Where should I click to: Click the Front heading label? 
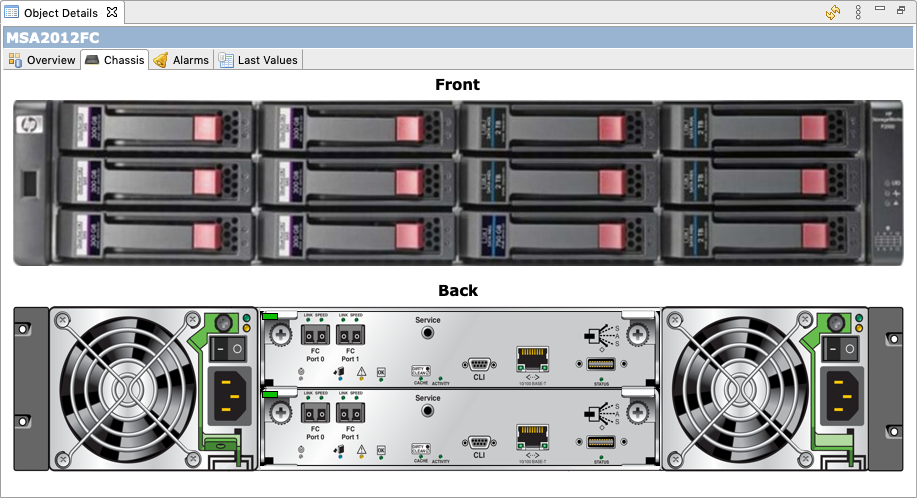click(x=457, y=85)
